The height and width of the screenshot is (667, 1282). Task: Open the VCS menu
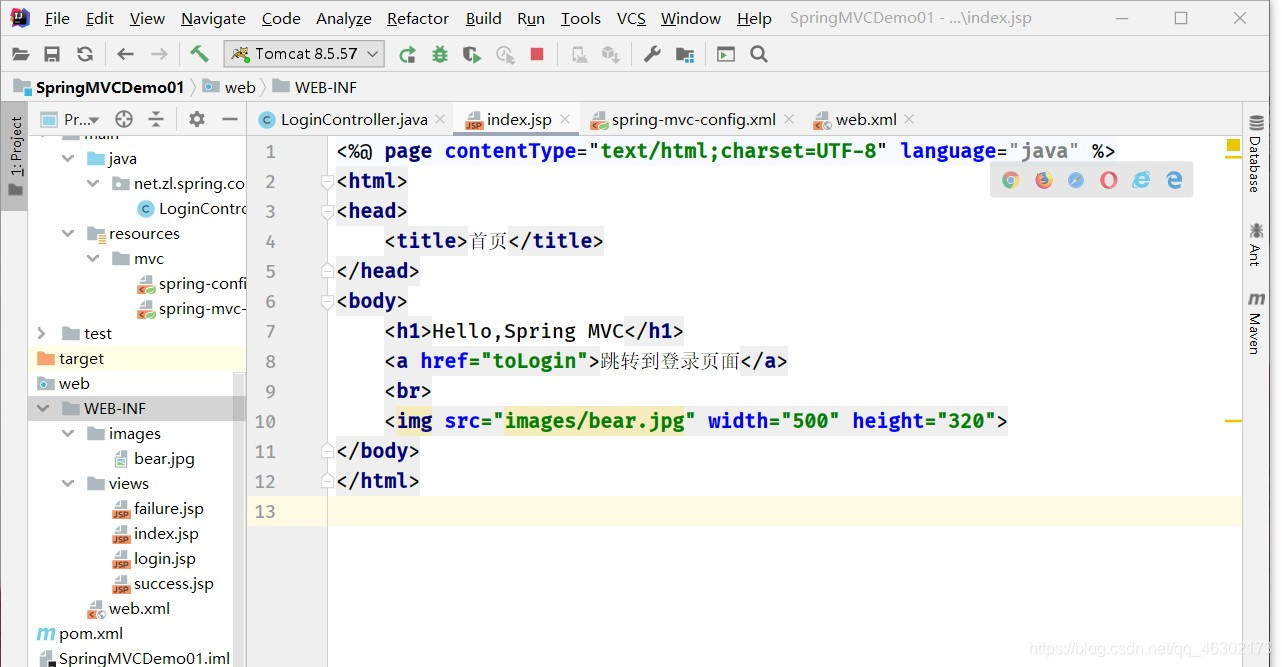631,18
